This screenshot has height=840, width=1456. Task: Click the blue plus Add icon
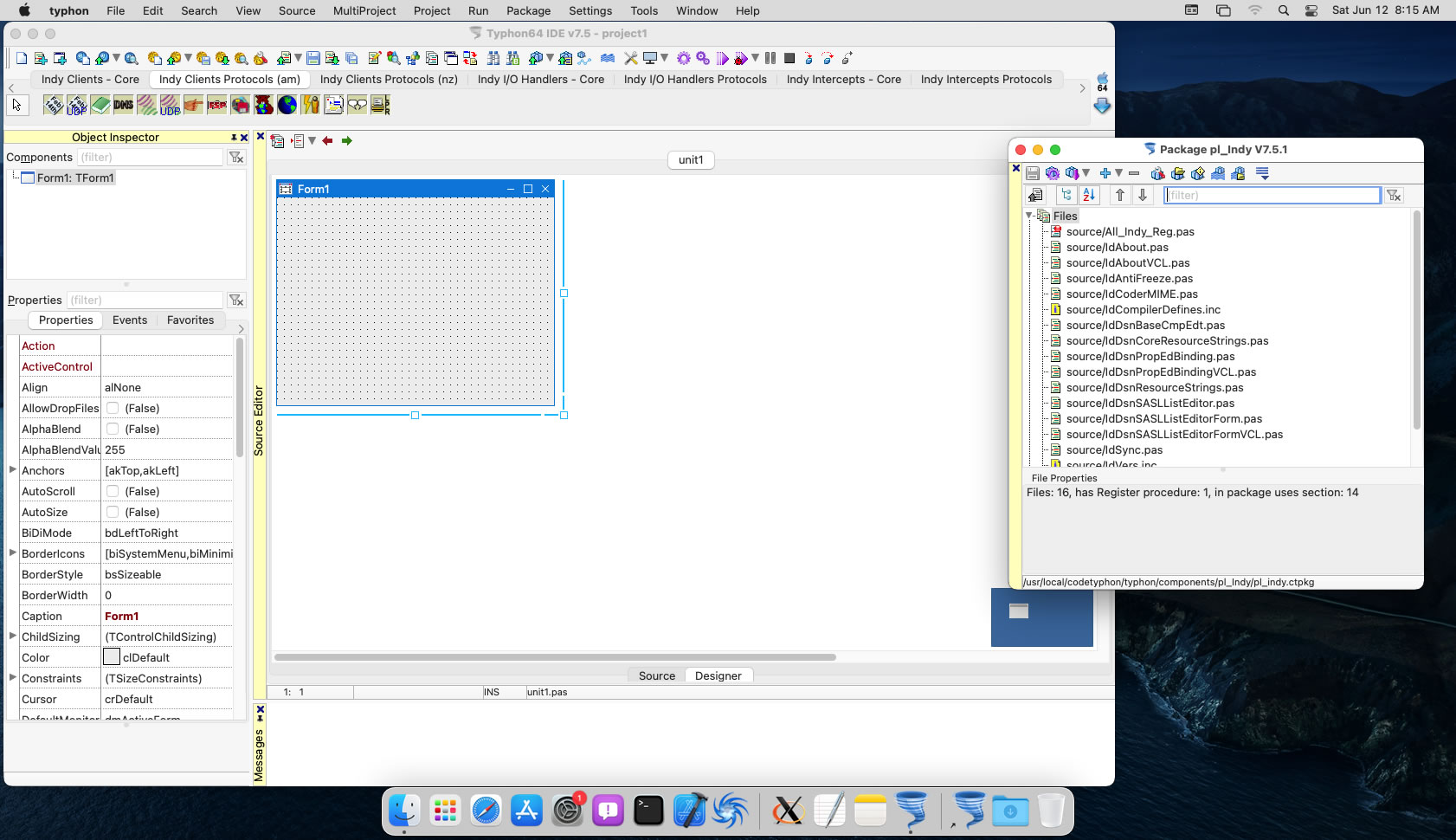coord(1105,173)
